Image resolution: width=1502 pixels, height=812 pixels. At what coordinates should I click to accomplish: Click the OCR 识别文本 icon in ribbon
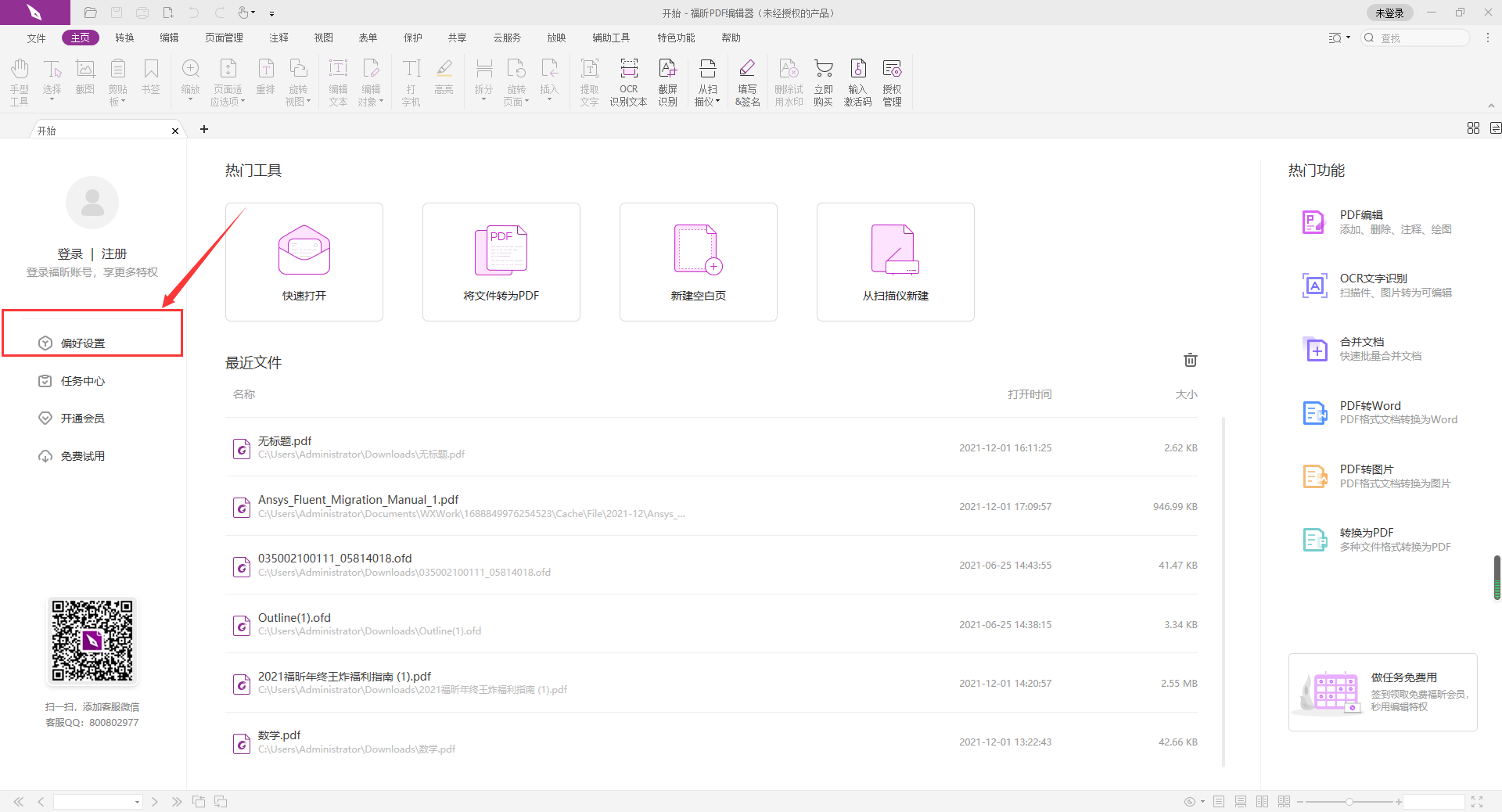click(628, 81)
